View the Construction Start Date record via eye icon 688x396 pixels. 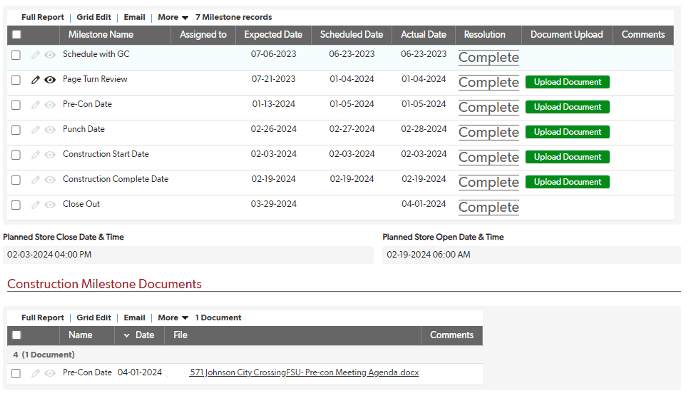point(50,155)
